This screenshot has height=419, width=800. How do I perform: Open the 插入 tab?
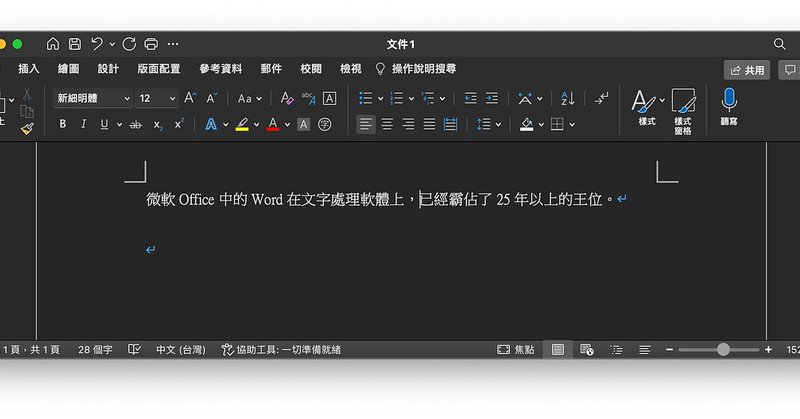(x=29, y=68)
